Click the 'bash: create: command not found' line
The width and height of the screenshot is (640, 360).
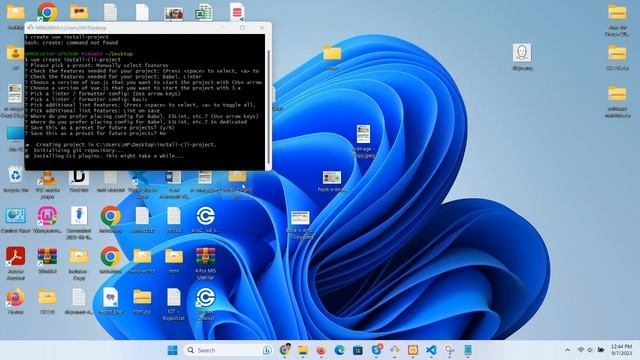(71, 42)
